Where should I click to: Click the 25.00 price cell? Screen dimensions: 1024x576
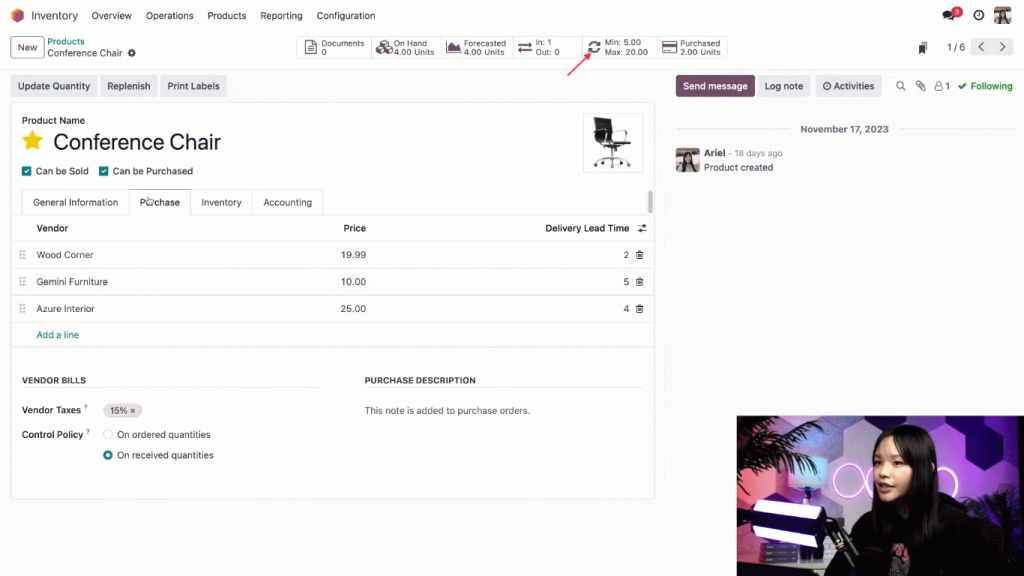point(353,308)
